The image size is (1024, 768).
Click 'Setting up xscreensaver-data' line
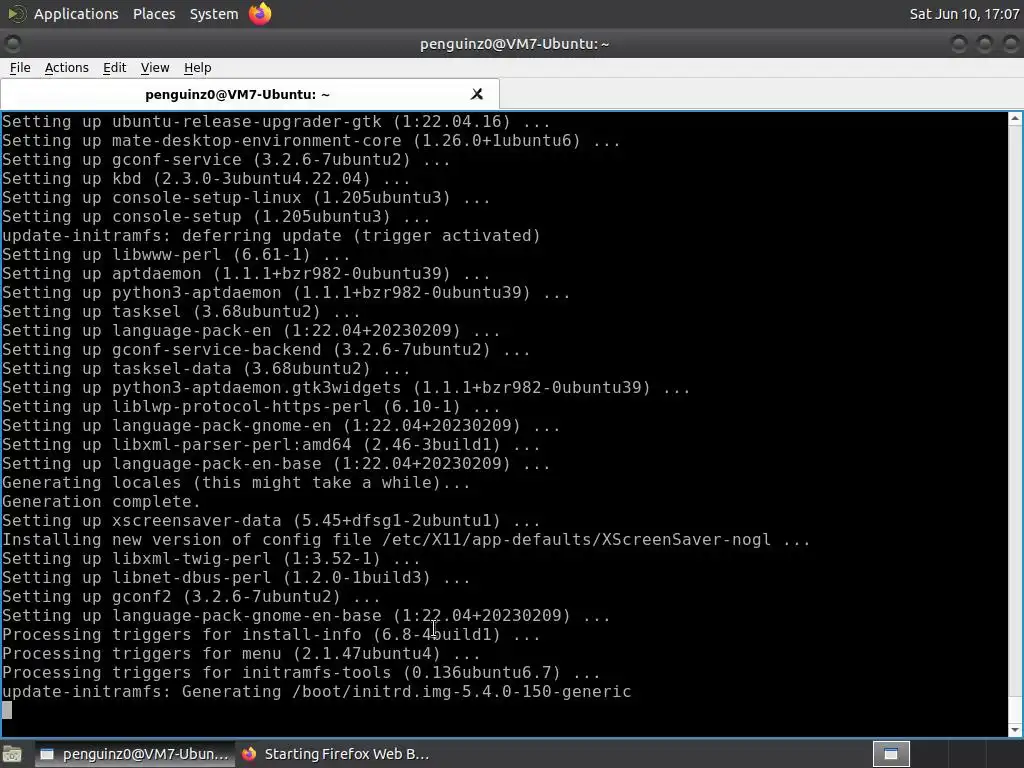tap(271, 521)
